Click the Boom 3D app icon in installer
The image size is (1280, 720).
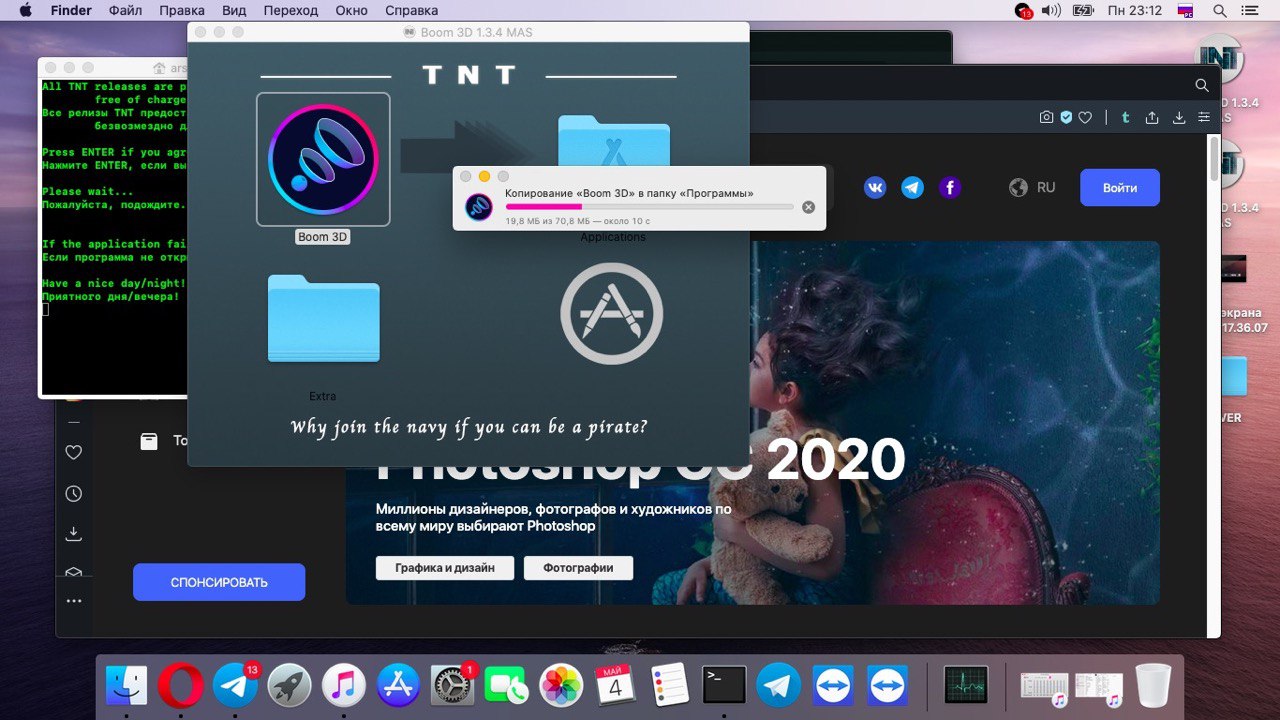pos(323,160)
